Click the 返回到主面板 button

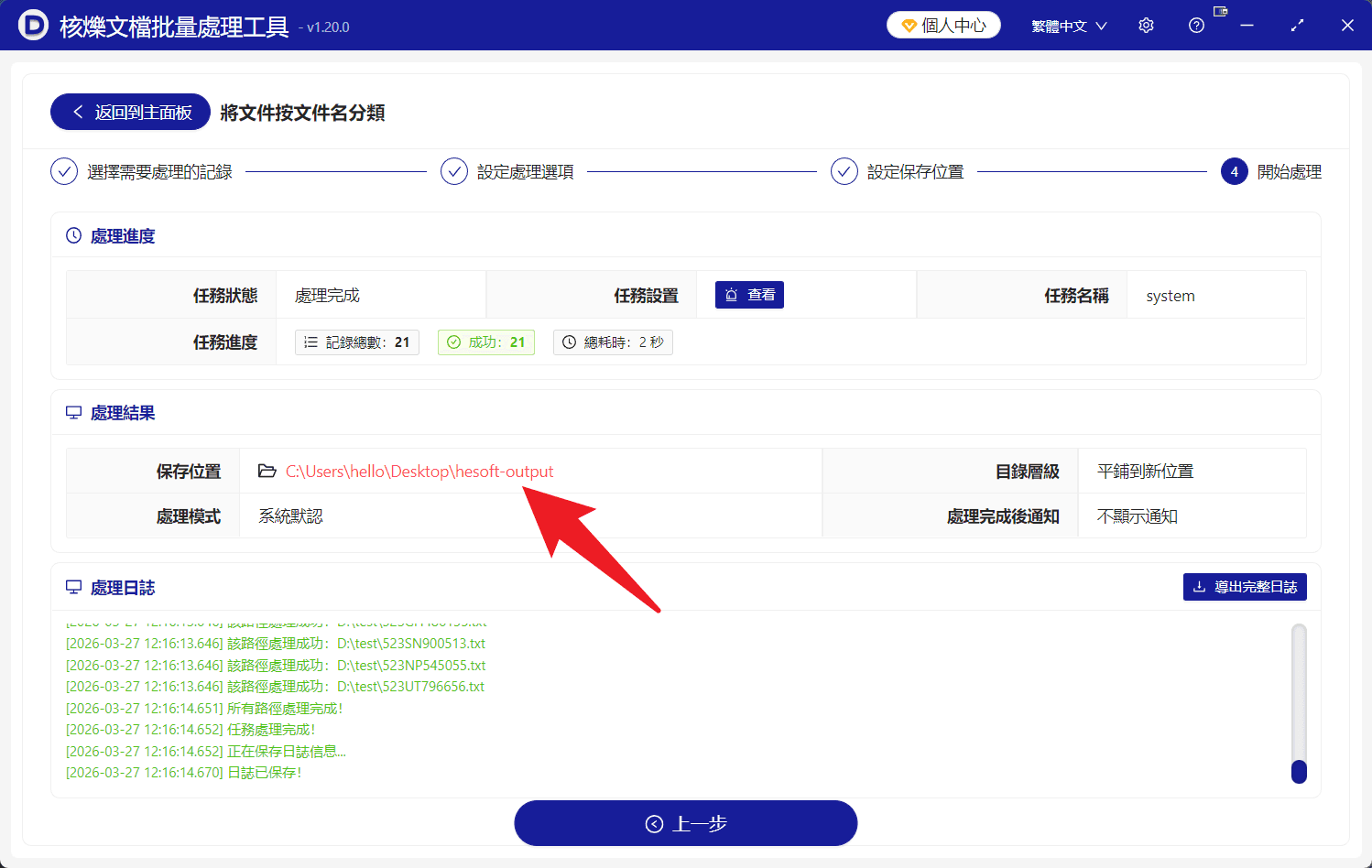click(x=129, y=111)
